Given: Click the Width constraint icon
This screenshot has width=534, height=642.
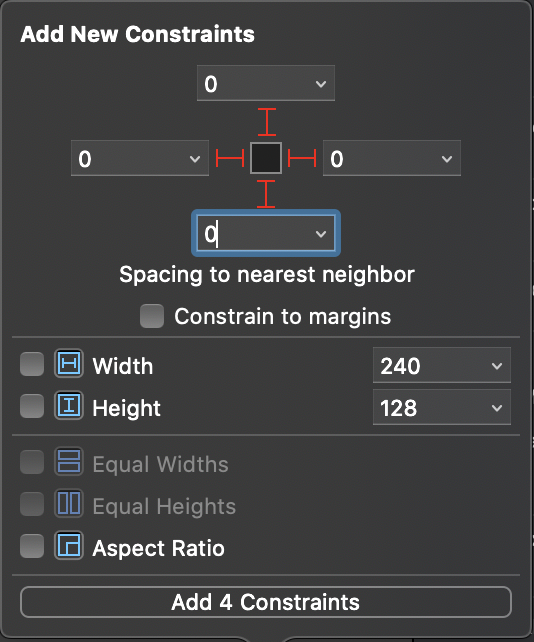Looking at the screenshot, I should coord(69,363).
